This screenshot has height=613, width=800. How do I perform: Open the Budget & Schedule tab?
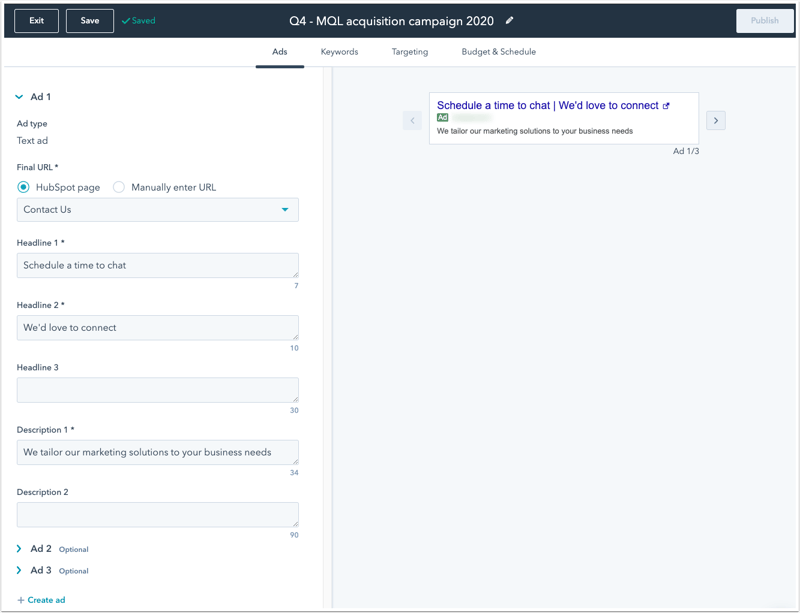click(x=498, y=52)
